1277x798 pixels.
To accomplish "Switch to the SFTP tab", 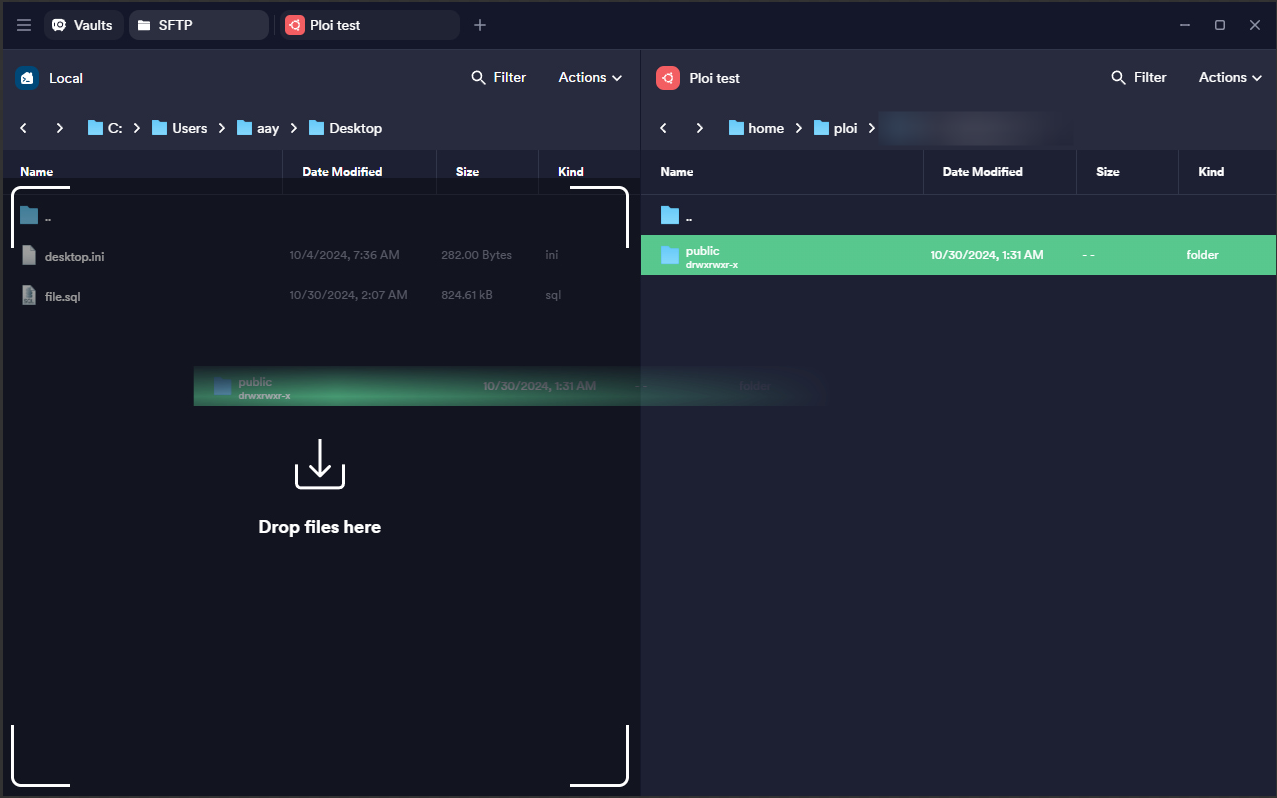I will click(x=197, y=25).
